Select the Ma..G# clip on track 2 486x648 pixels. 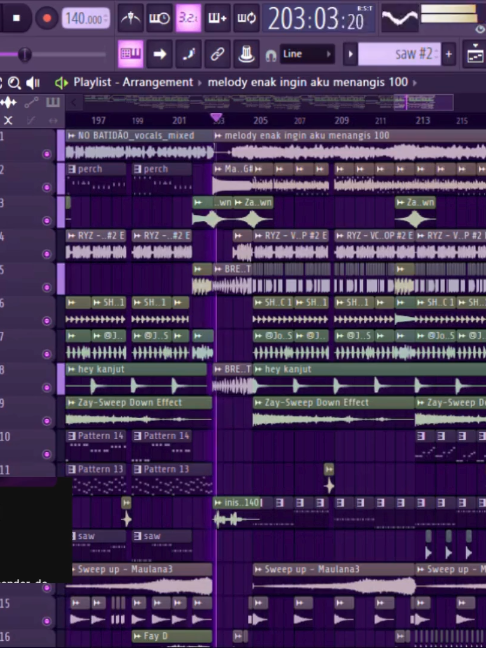coord(233,179)
